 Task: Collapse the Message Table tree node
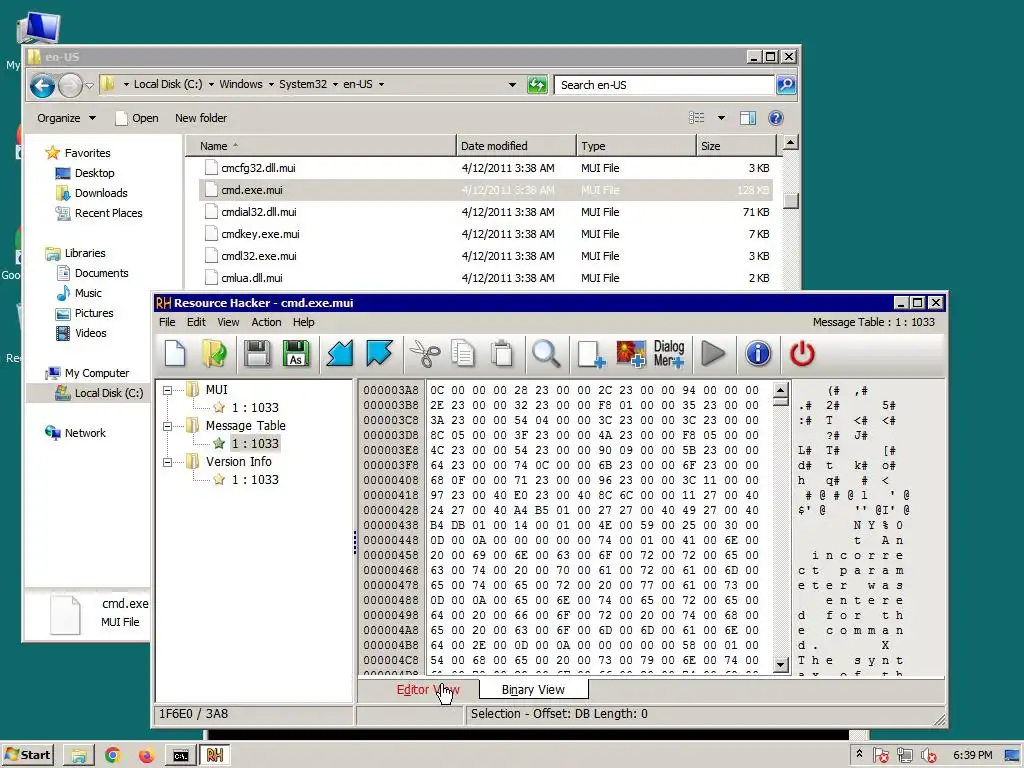[x=167, y=426]
